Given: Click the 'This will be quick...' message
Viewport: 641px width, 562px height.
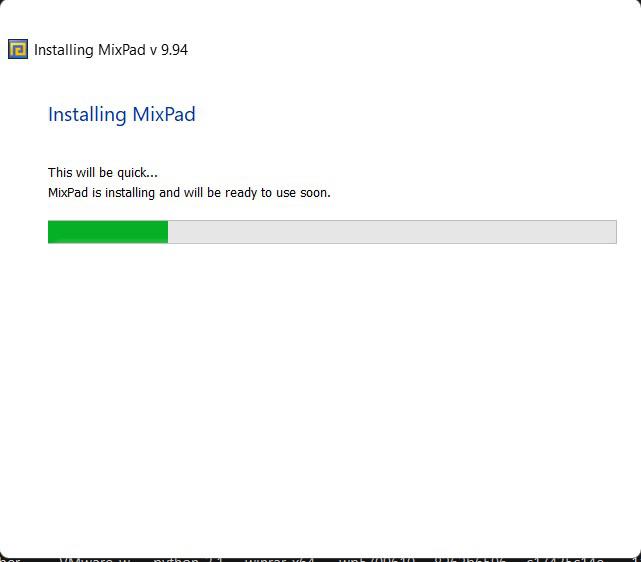Looking at the screenshot, I should (103, 172).
